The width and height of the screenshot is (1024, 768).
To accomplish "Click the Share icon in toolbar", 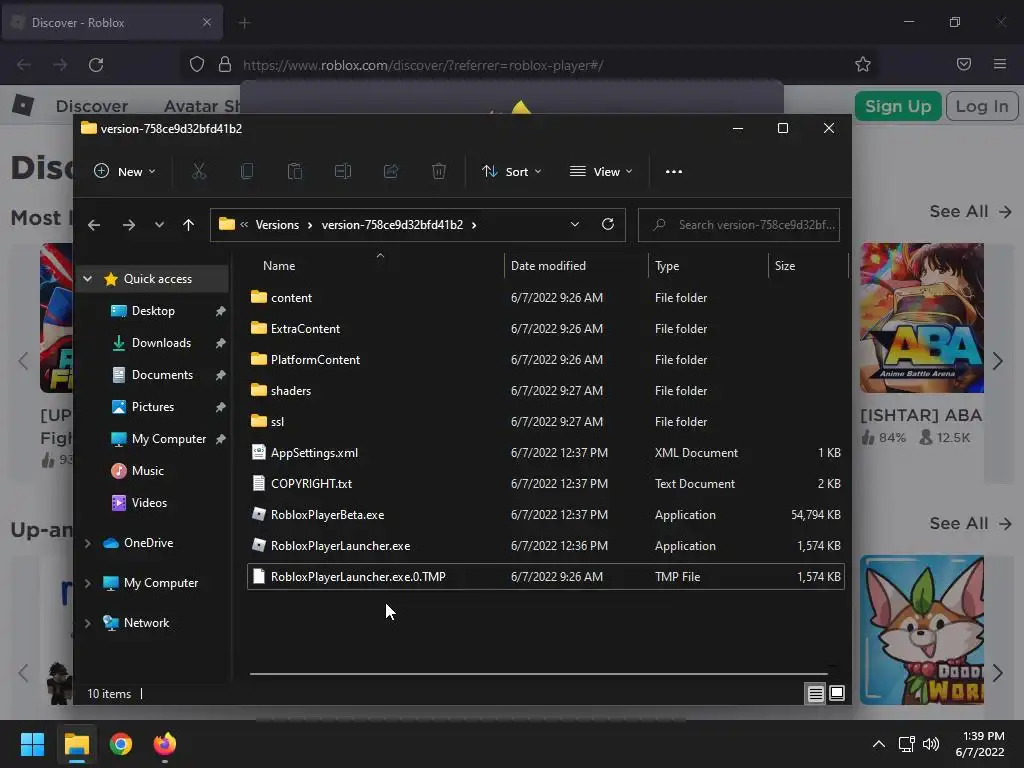I will tap(391, 172).
